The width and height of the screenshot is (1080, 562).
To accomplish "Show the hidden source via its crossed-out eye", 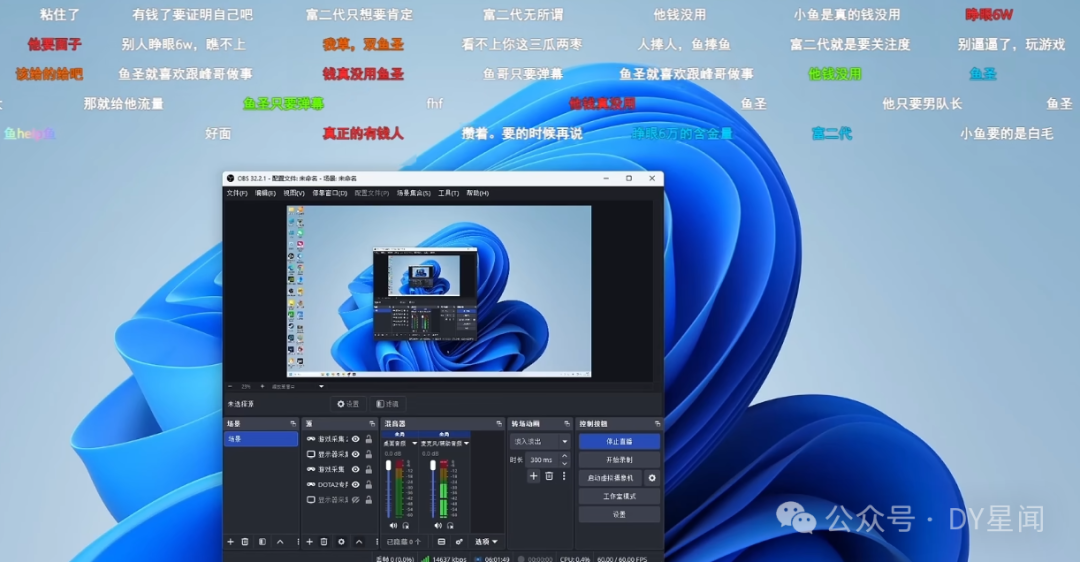I will [x=355, y=500].
